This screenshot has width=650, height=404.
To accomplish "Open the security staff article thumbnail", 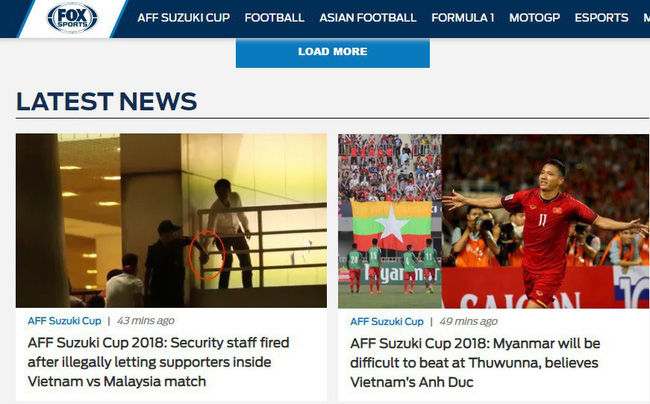I will coord(171,220).
